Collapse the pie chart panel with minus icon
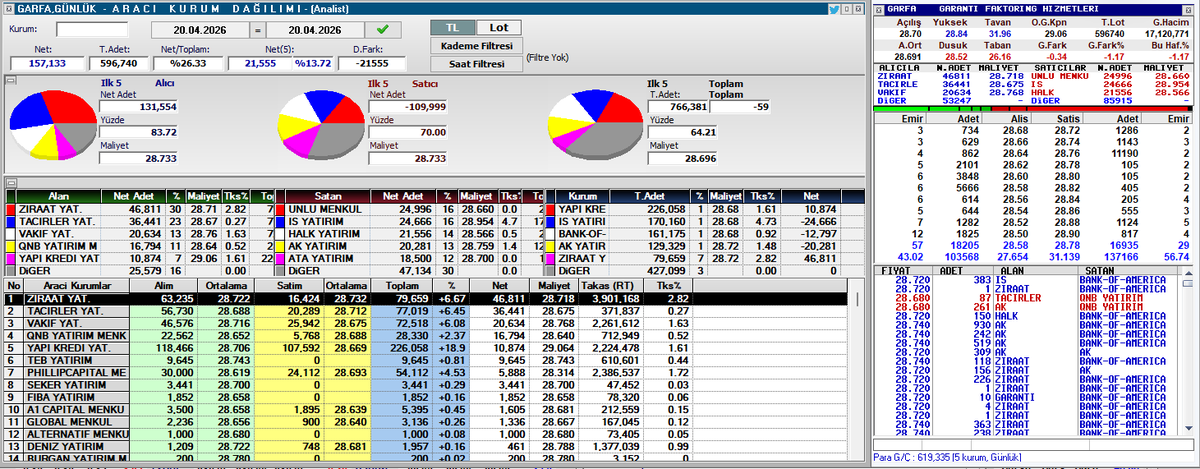The width and height of the screenshot is (1200, 469). pos(11,79)
